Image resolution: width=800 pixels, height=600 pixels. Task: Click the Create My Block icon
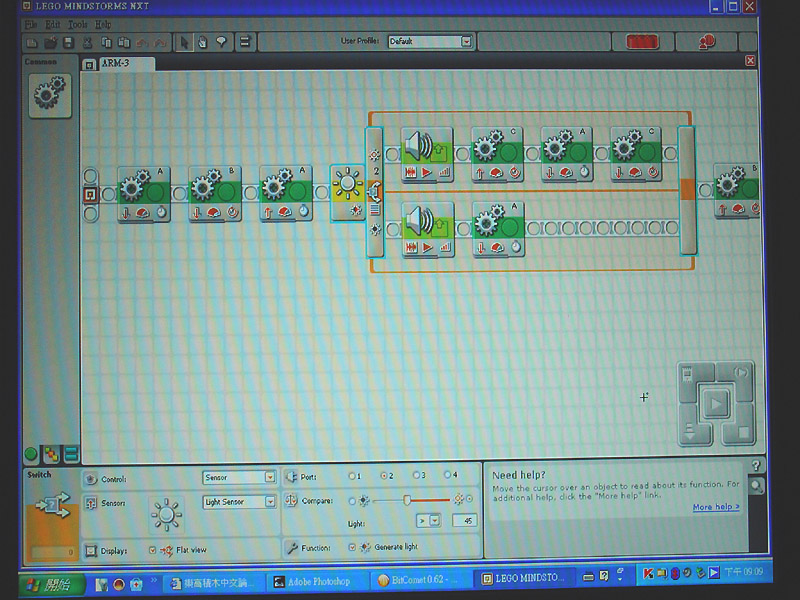[x=245, y=42]
